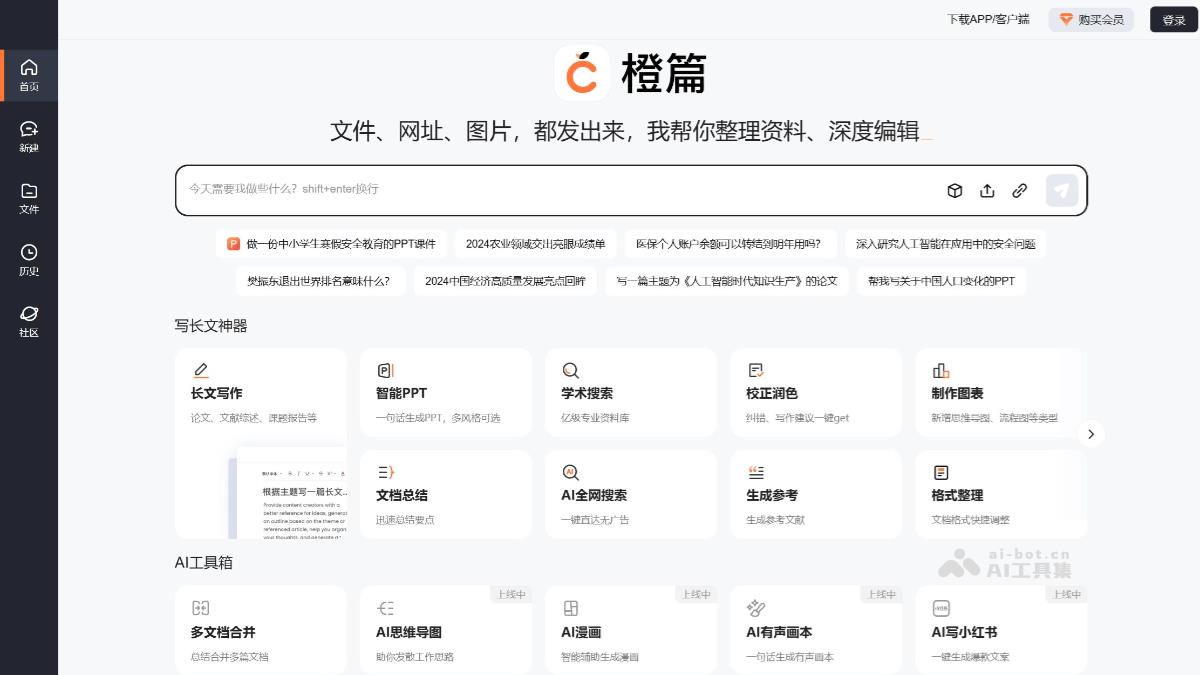Click the 文档总结 card icon
The width and height of the screenshot is (1200, 675).
coord(385,472)
